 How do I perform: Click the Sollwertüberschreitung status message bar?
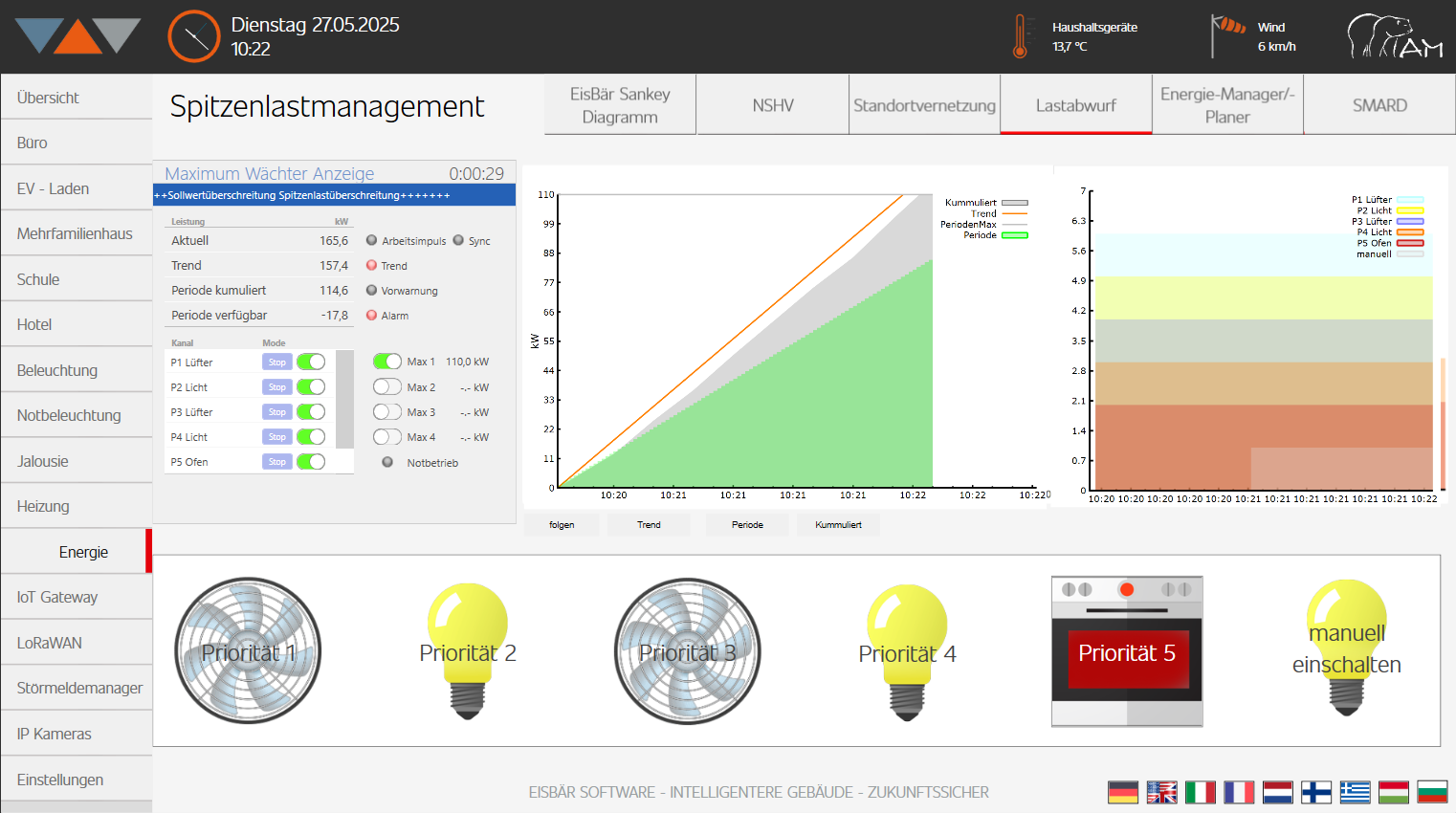pyautogui.click(x=334, y=195)
